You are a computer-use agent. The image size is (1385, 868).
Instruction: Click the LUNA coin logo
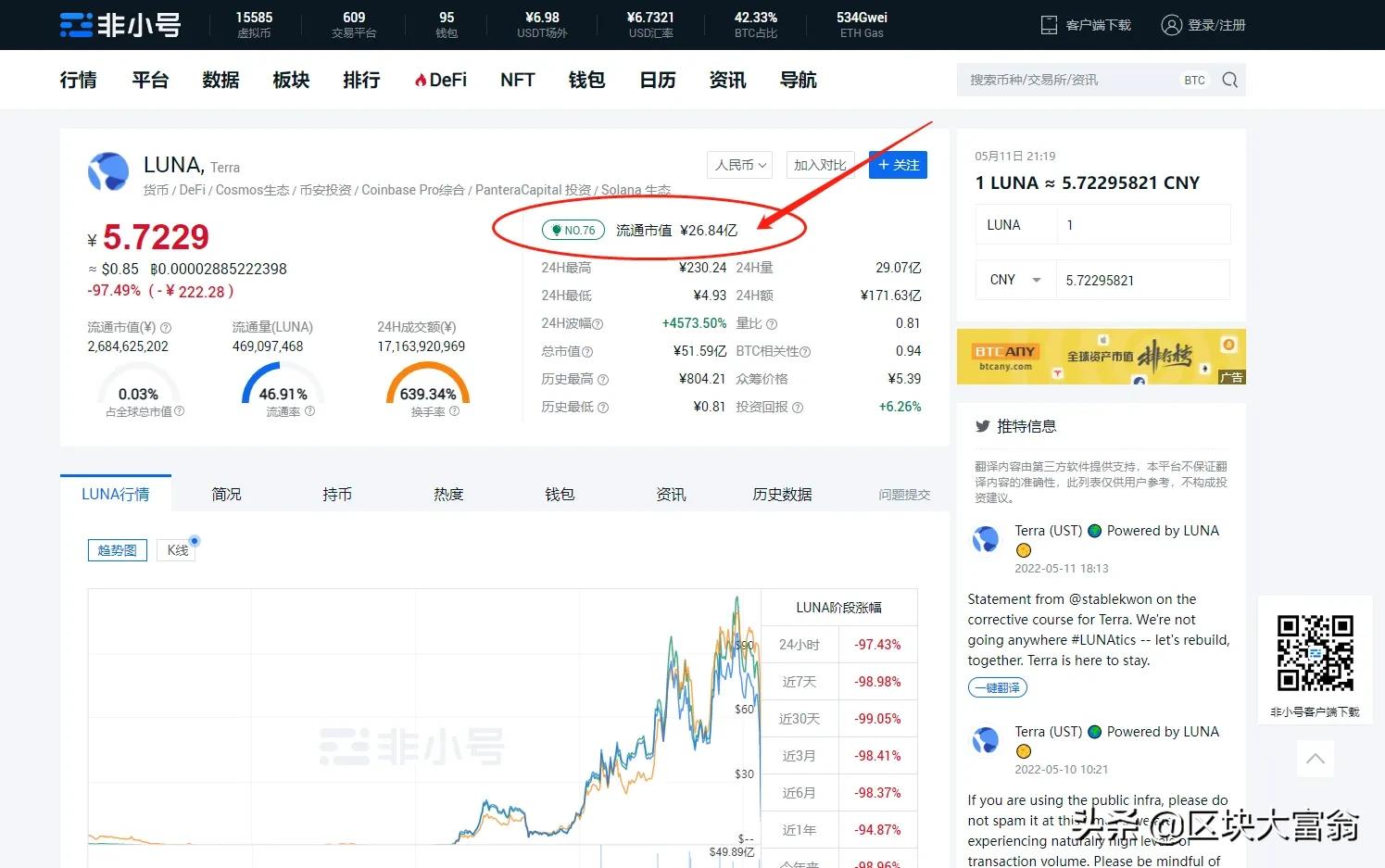coord(108,172)
